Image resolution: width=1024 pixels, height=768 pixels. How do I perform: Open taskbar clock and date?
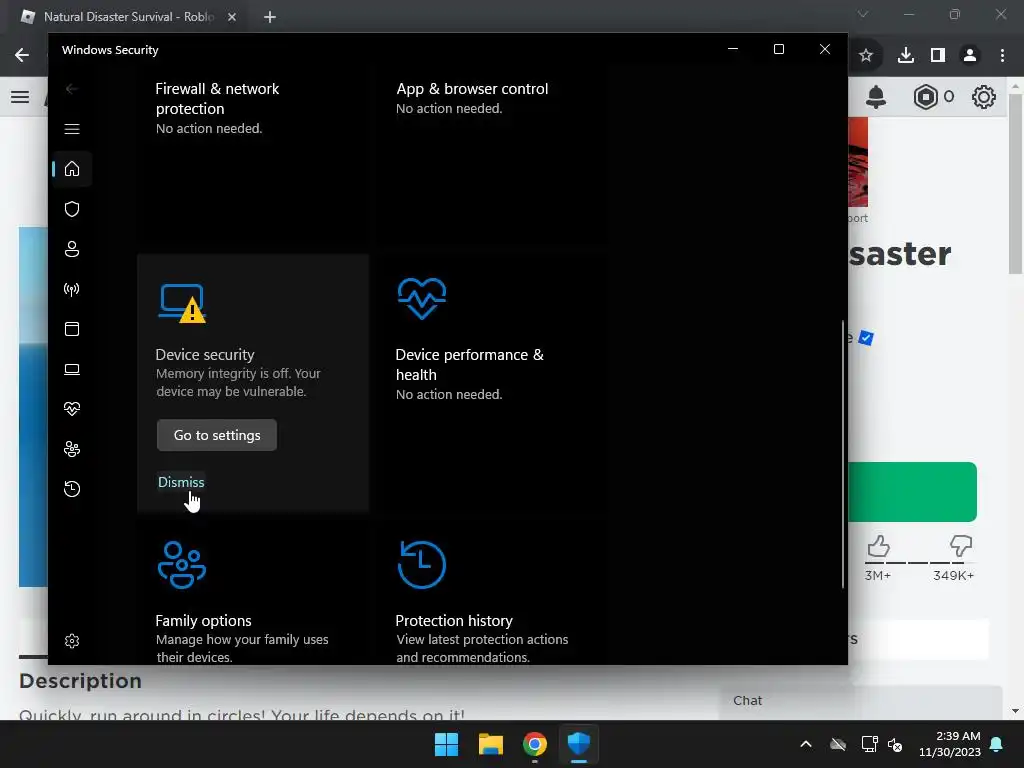(950, 744)
